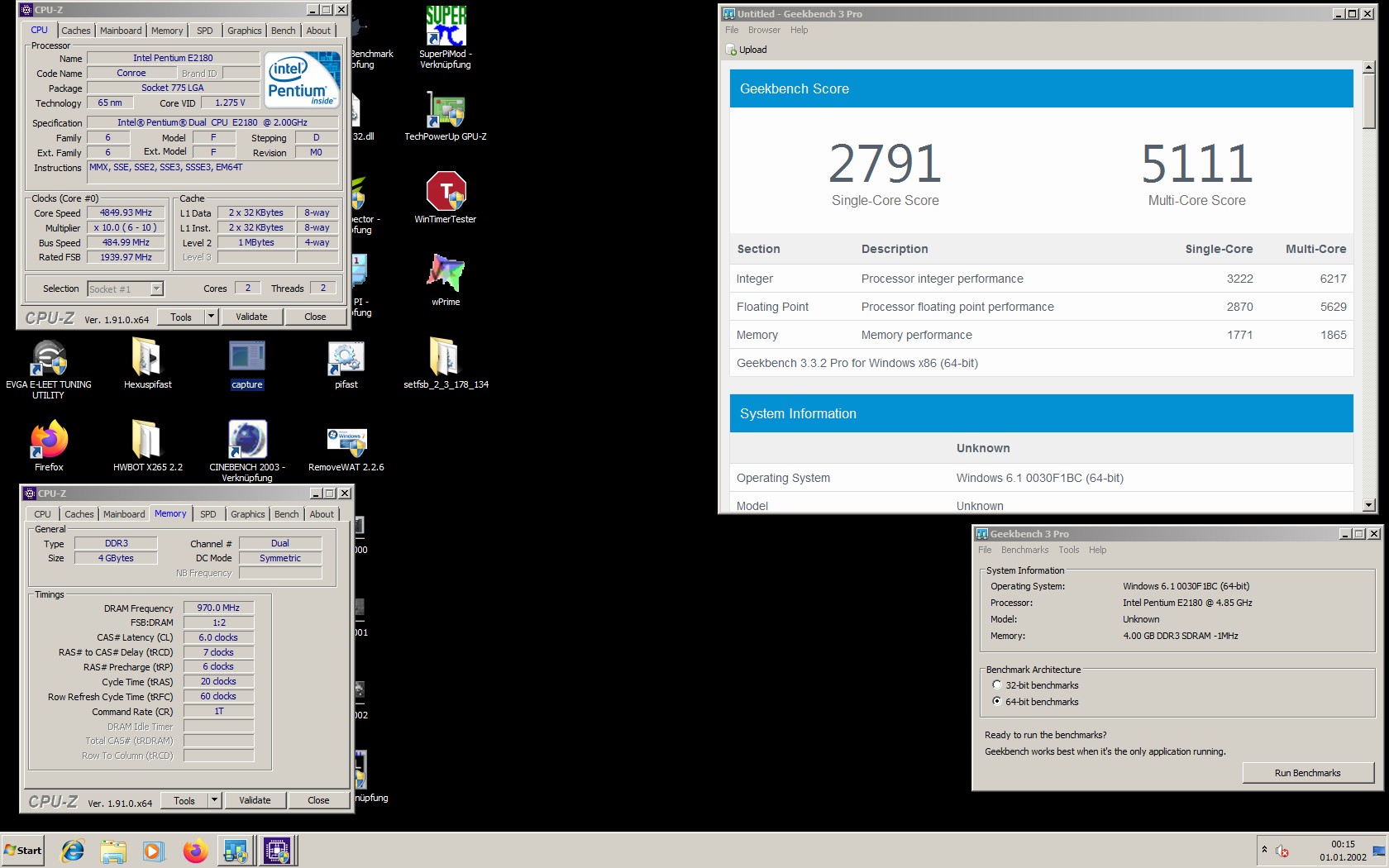Click Validate in Memory CPU-Z window
The width and height of the screenshot is (1389, 868).
[x=255, y=800]
